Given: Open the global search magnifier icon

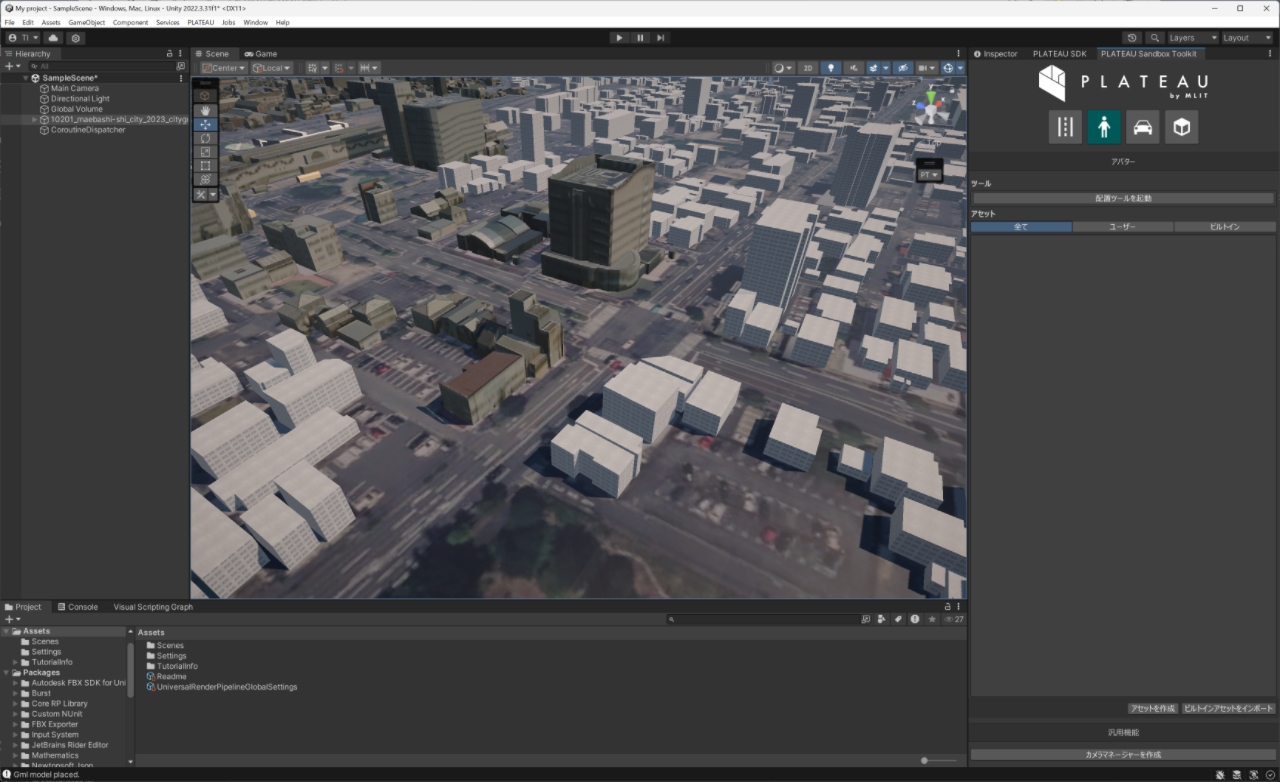Looking at the screenshot, I should tap(1155, 38).
